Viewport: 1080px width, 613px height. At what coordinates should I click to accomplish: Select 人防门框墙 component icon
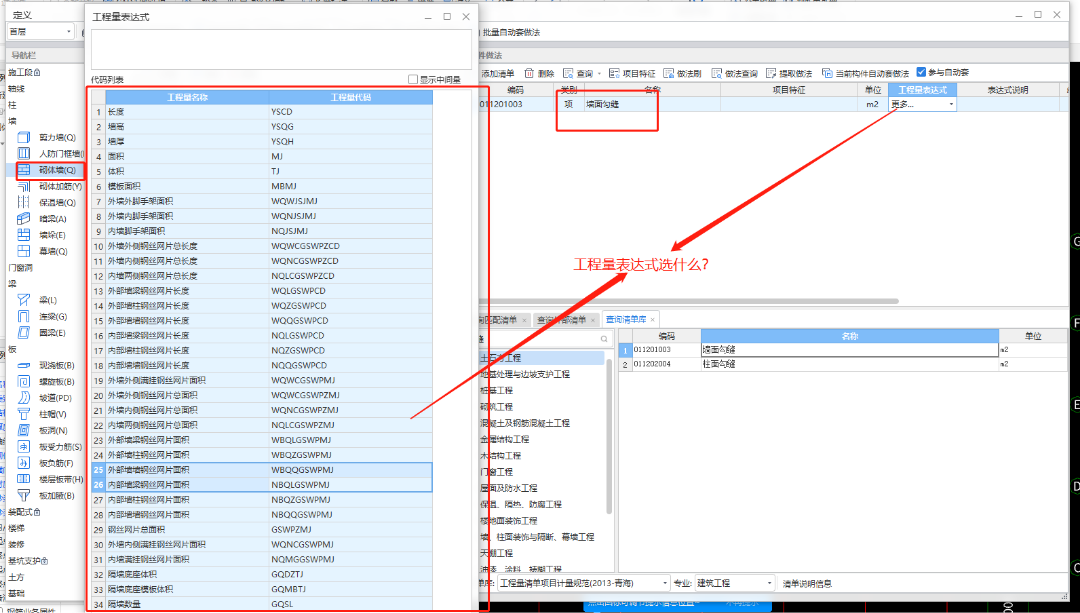click(x=23, y=154)
